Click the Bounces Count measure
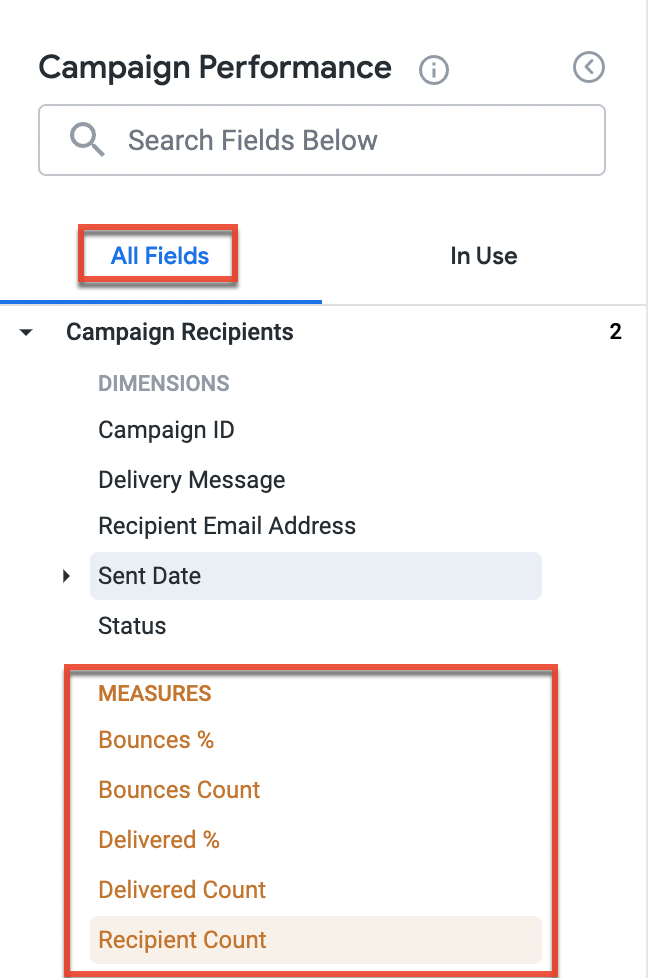This screenshot has width=650, height=978. tap(179, 790)
